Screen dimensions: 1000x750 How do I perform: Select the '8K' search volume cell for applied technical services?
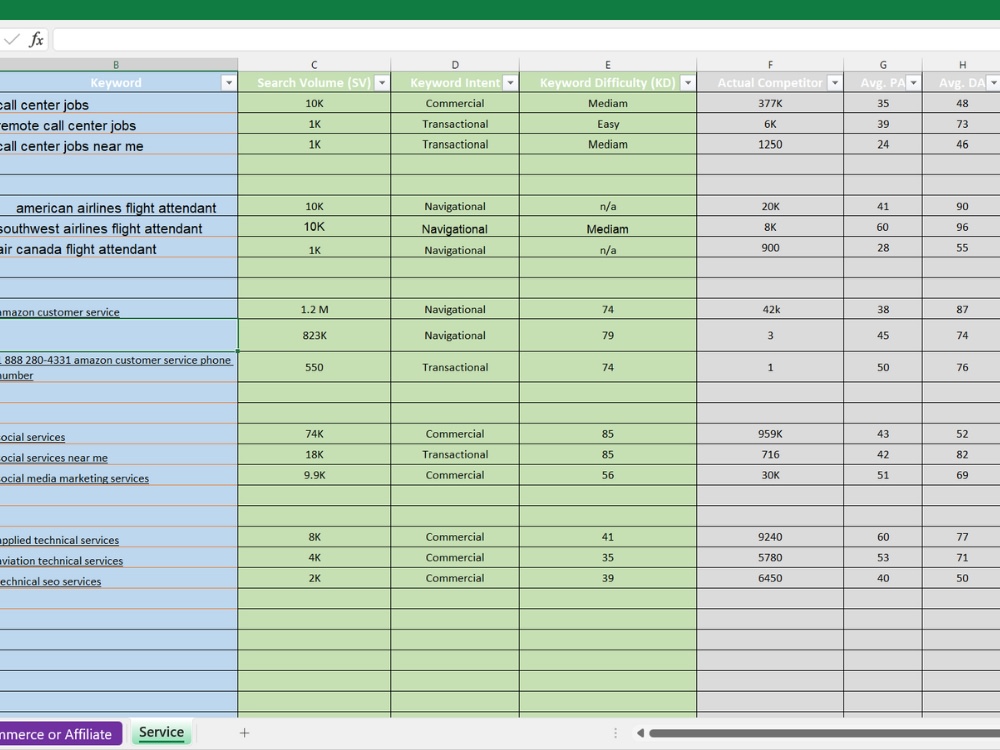[x=314, y=537]
